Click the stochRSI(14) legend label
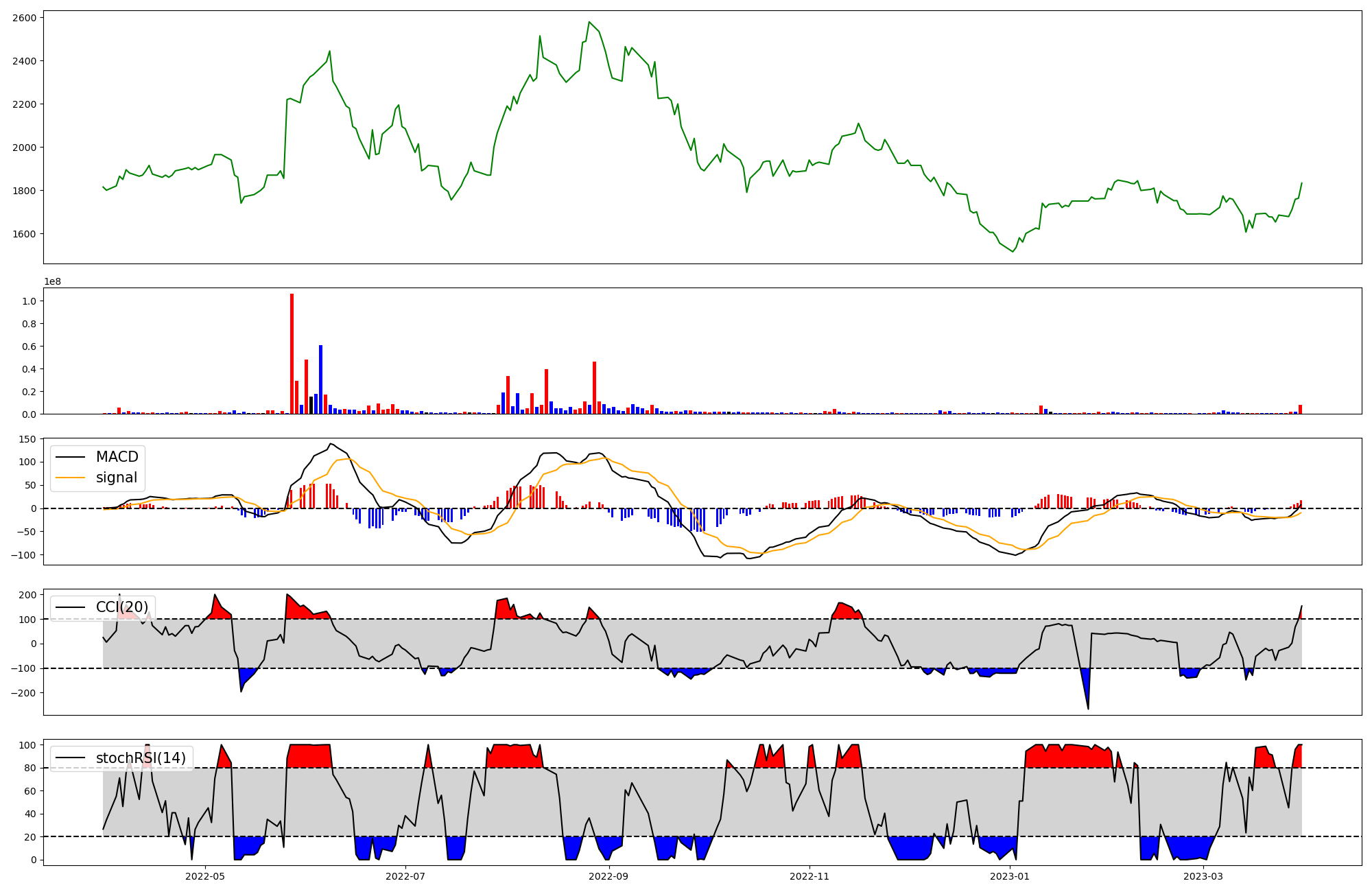This screenshot has width=1372, height=892. (x=141, y=758)
